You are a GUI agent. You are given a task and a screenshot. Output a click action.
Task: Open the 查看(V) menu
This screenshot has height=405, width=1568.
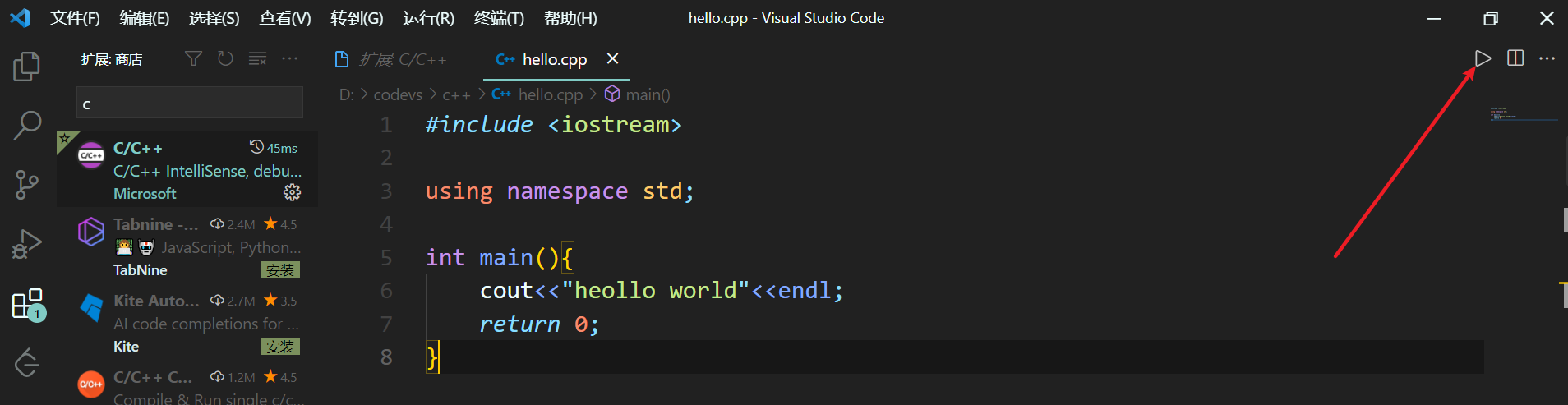285,18
